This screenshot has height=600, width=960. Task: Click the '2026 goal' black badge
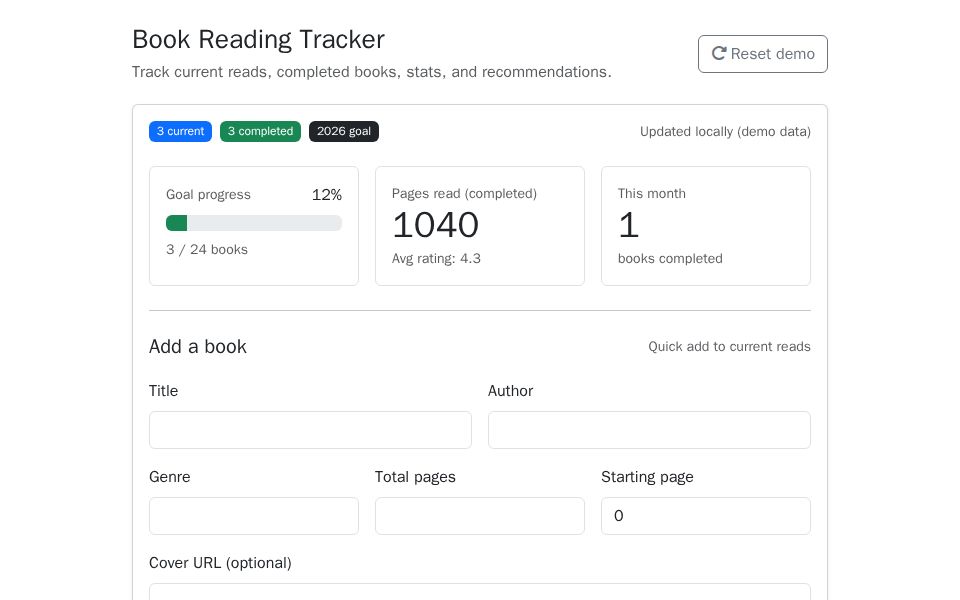coord(344,131)
